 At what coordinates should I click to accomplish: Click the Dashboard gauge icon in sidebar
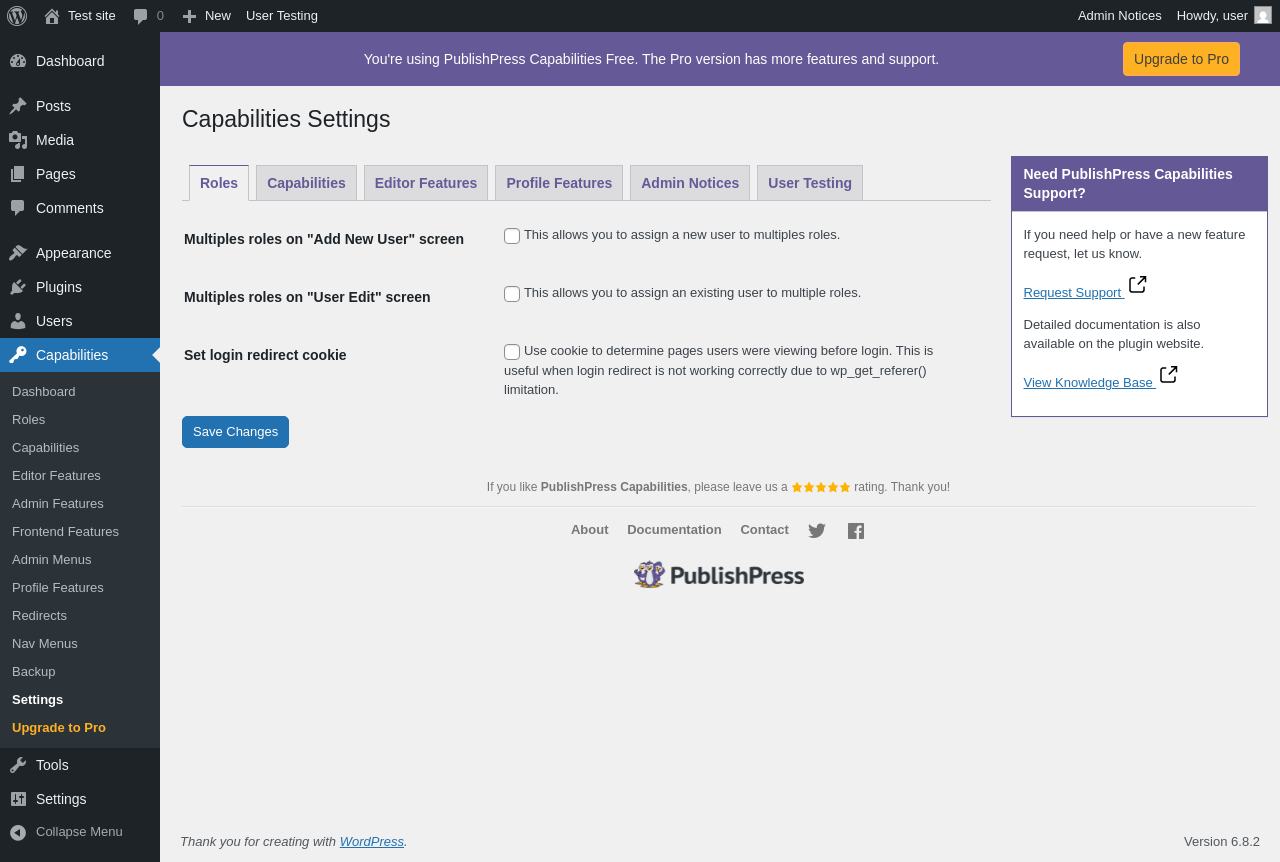pyautogui.click(x=18, y=61)
